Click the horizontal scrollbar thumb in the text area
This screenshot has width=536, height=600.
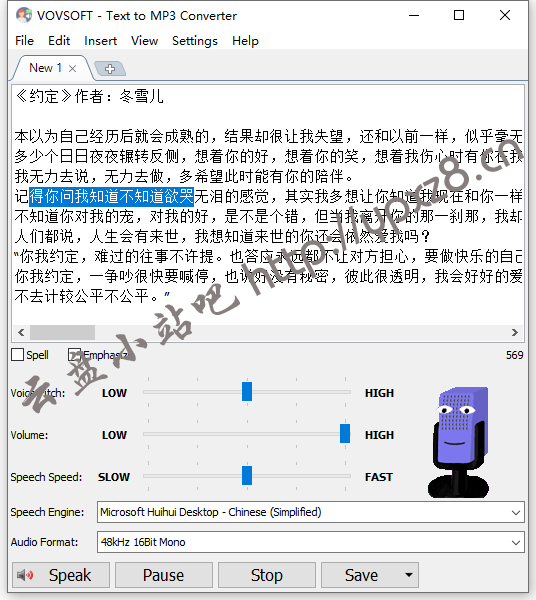tap(62, 333)
